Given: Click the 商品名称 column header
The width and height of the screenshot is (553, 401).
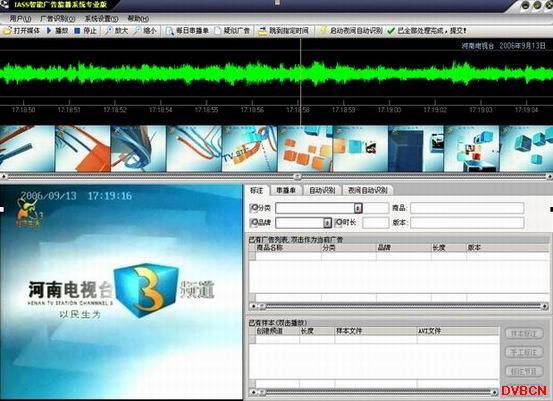Looking at the screenshot, I should click(x=288, y=248).
